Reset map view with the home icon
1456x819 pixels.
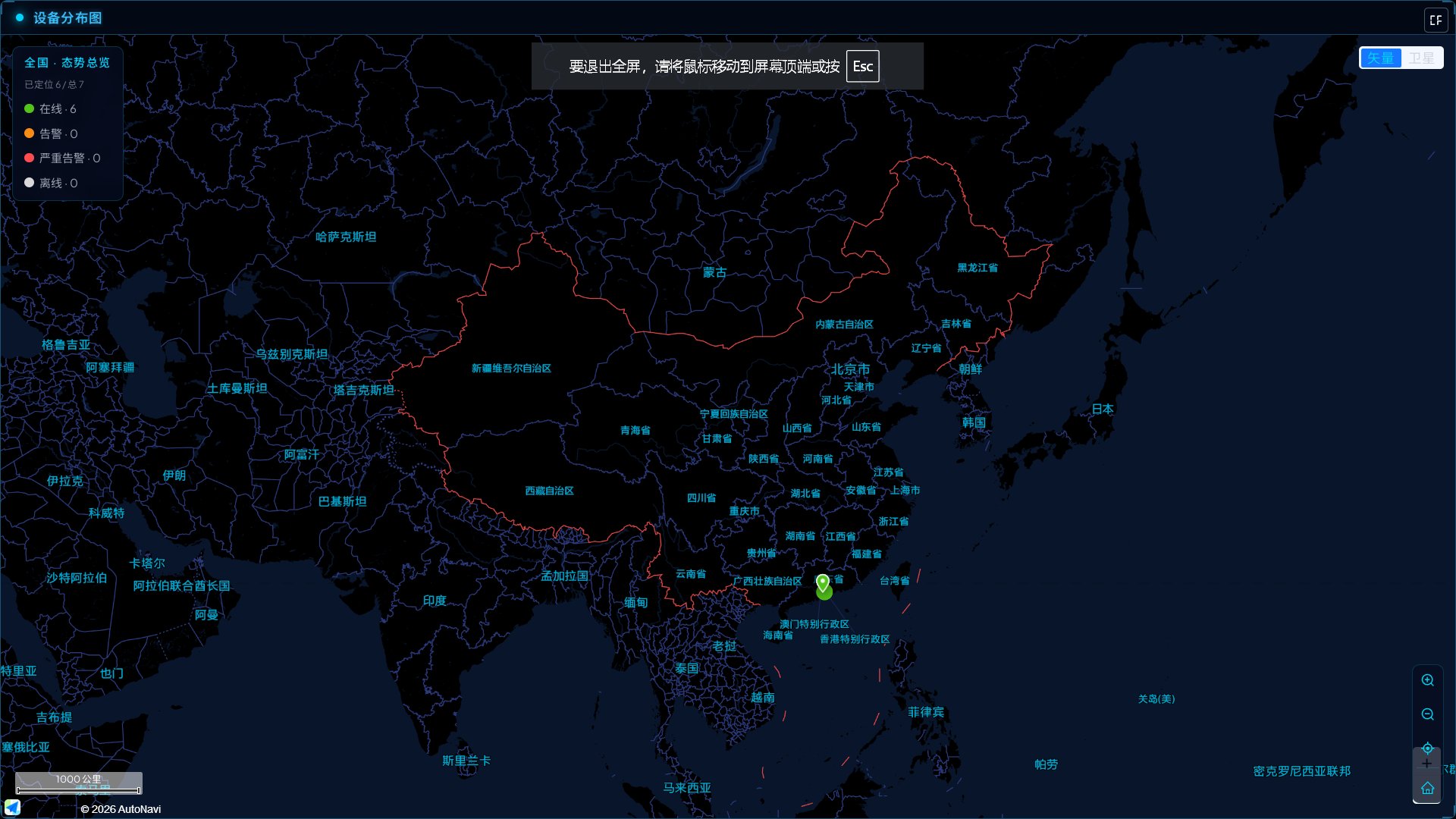pos(1427,788)
